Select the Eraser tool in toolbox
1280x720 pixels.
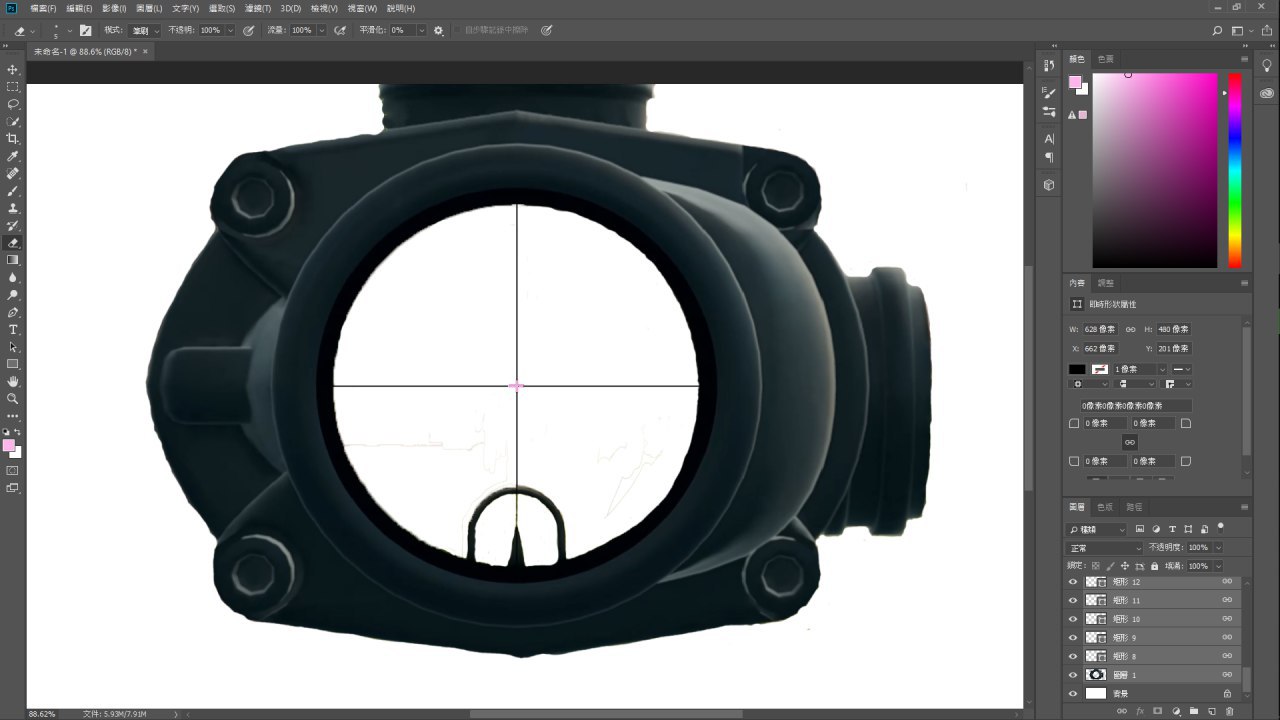(x=13, y=243)
